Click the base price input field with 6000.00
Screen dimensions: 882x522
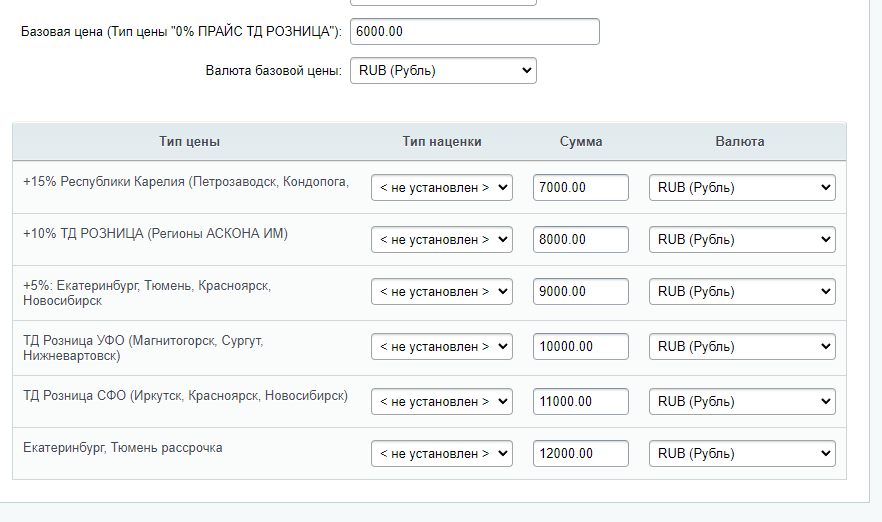474,32
